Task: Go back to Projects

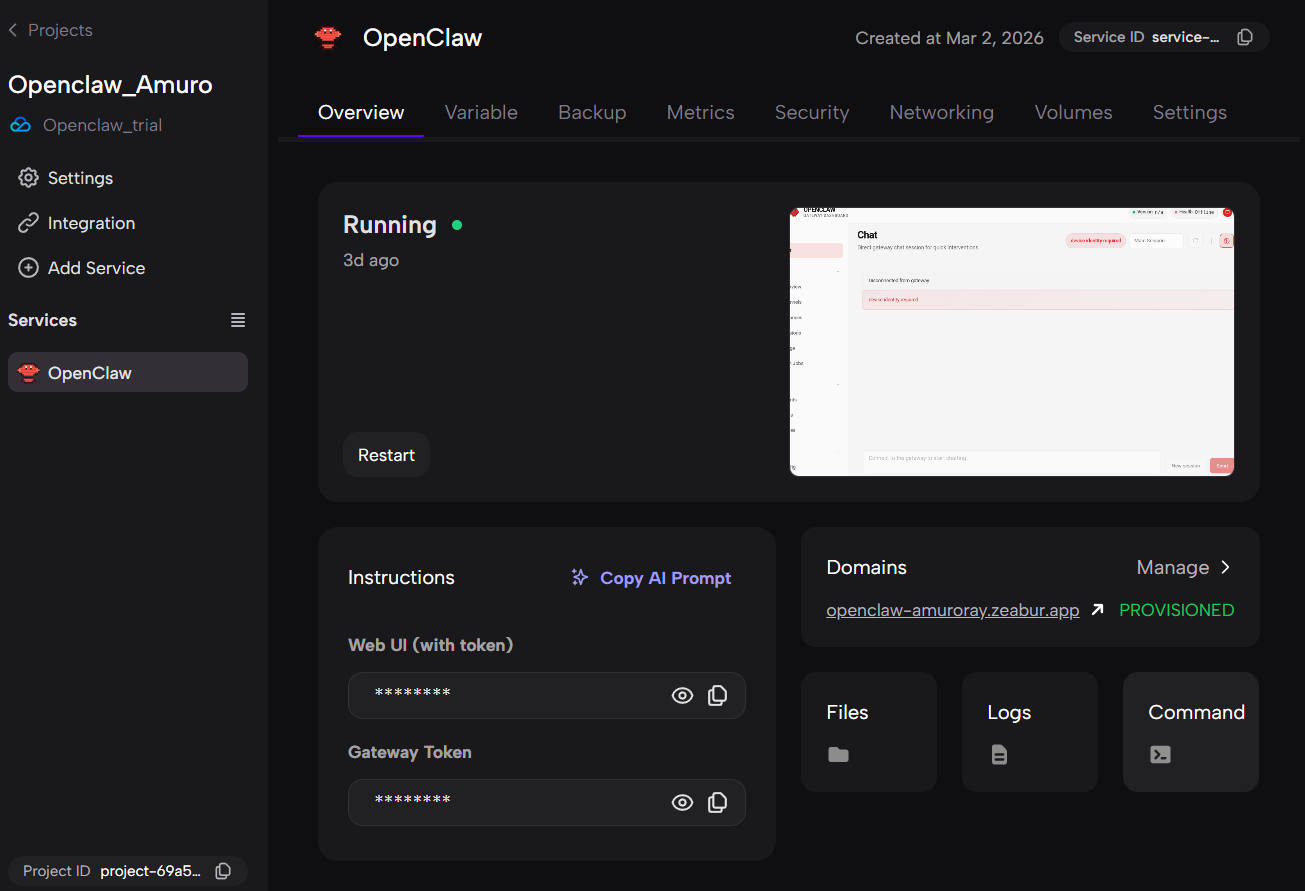Action: click(x=50, y=30)
